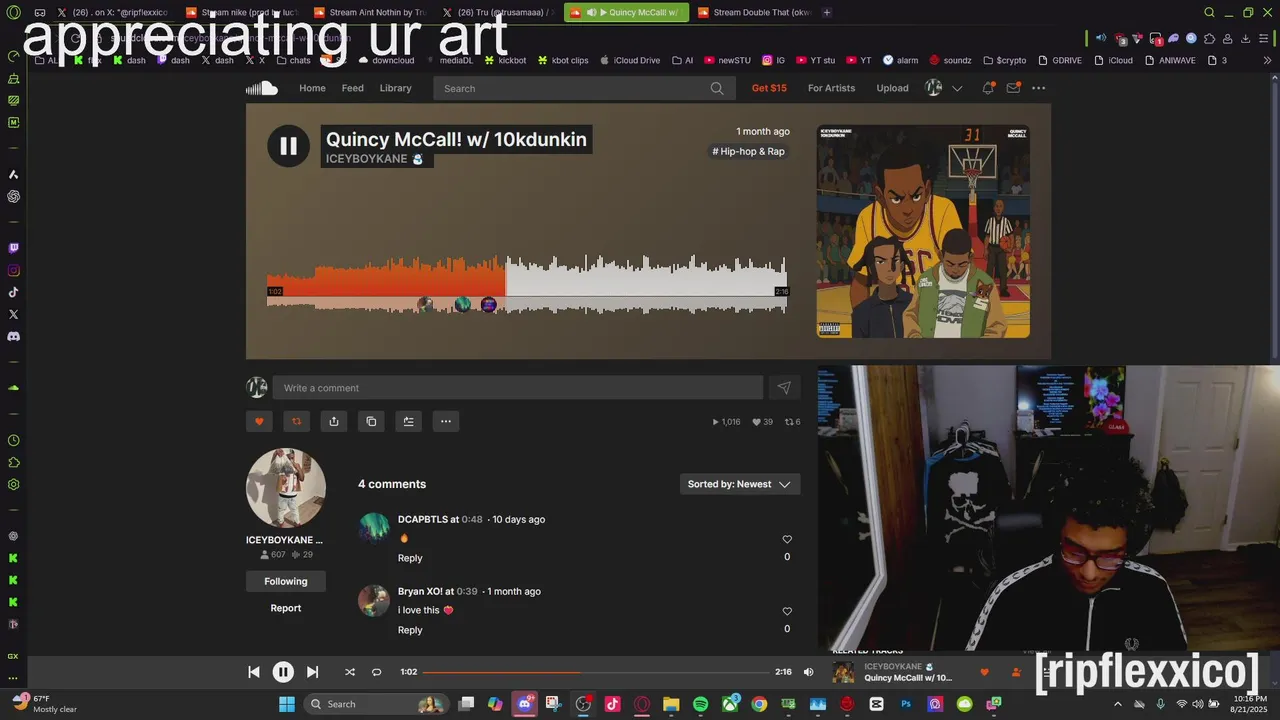Share the track using the share icon
This screenshot has width=1280, height=720.
tap(334, 421)
